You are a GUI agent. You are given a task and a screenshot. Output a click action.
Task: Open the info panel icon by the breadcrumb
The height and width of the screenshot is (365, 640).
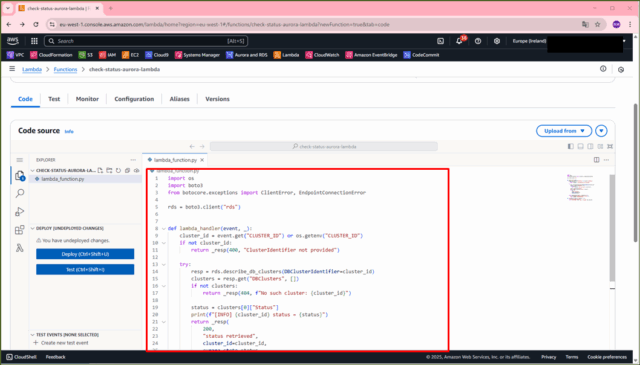coord(603,69)
